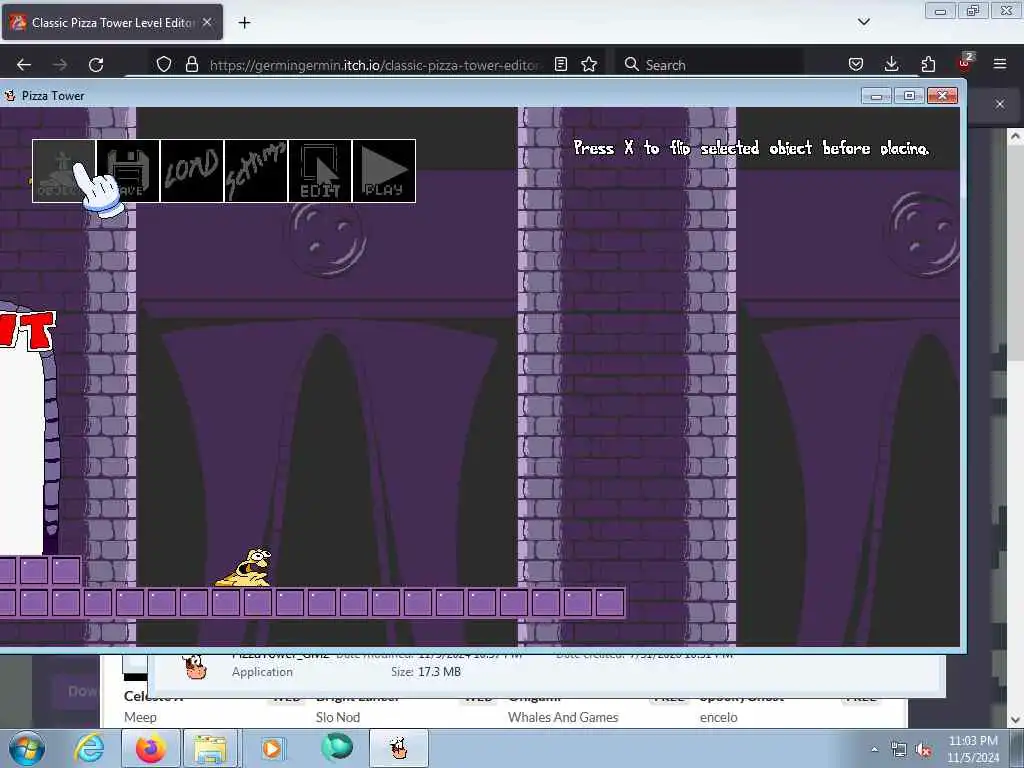Open Windows Explorer from the taskbar
Image resolution: width=1024 pixels, height=768 pixels.
tap(210, 748)
